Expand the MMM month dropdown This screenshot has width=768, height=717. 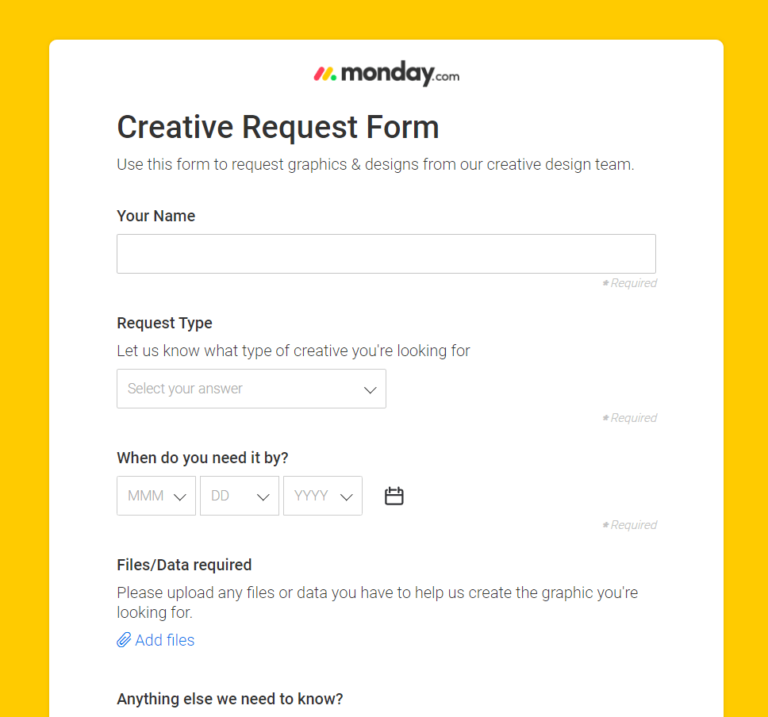[x=156, y=496]
